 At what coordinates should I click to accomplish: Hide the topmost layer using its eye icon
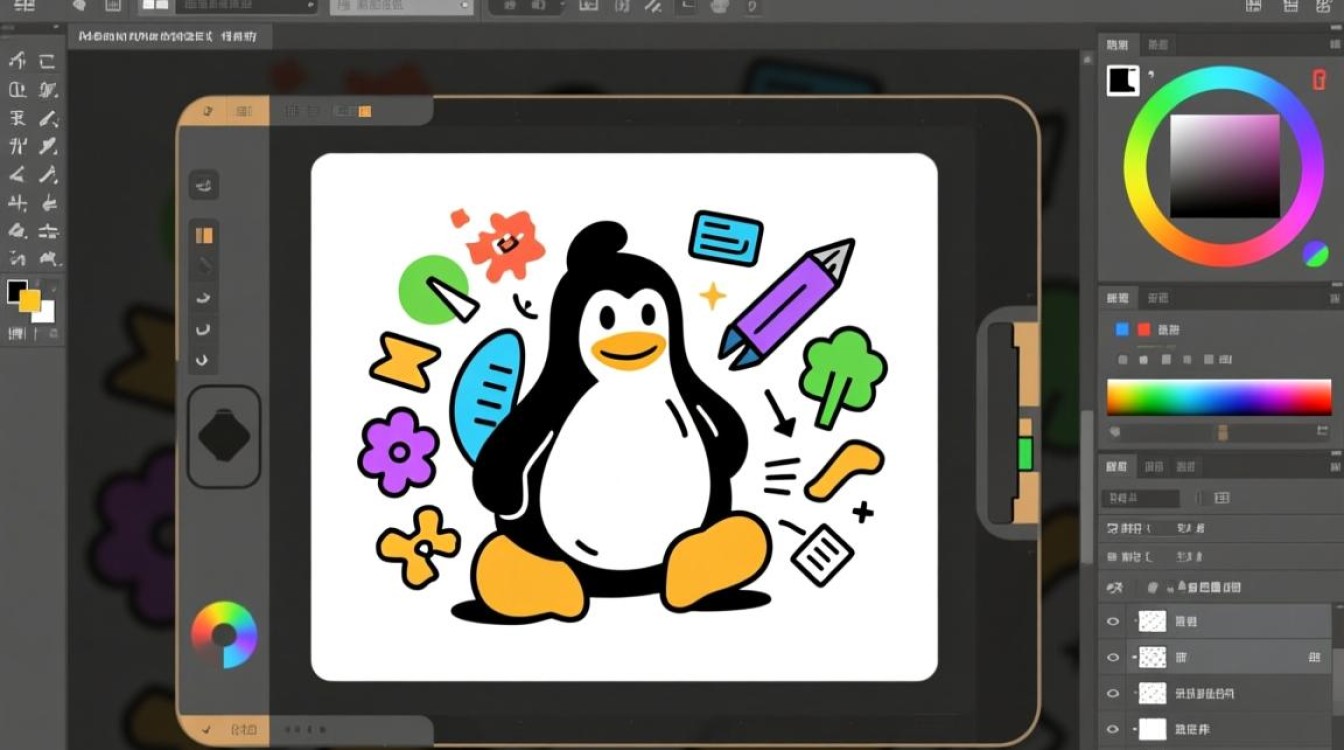tap(1113, 621)
